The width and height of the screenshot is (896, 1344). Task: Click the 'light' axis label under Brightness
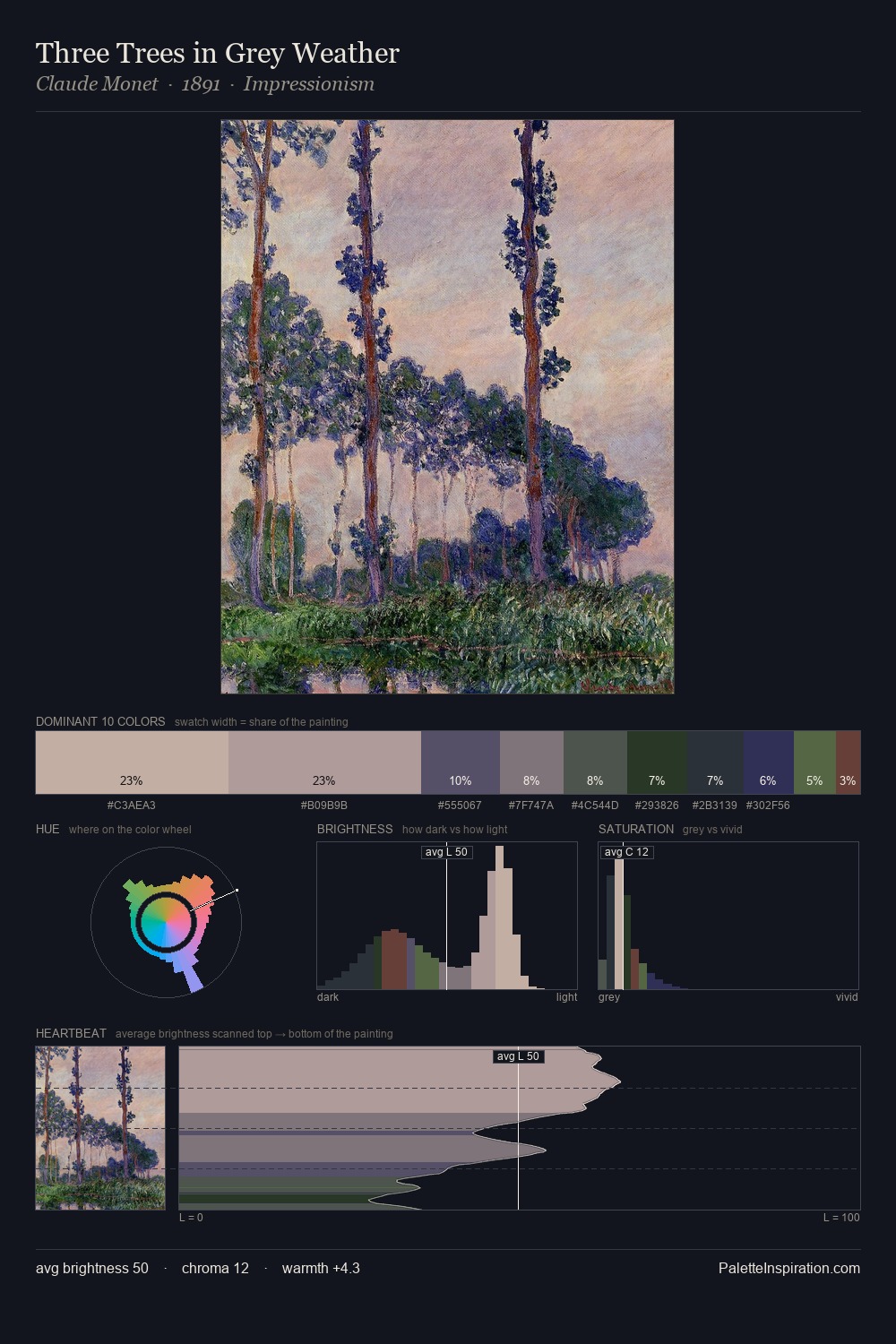[x=567, y=997]
